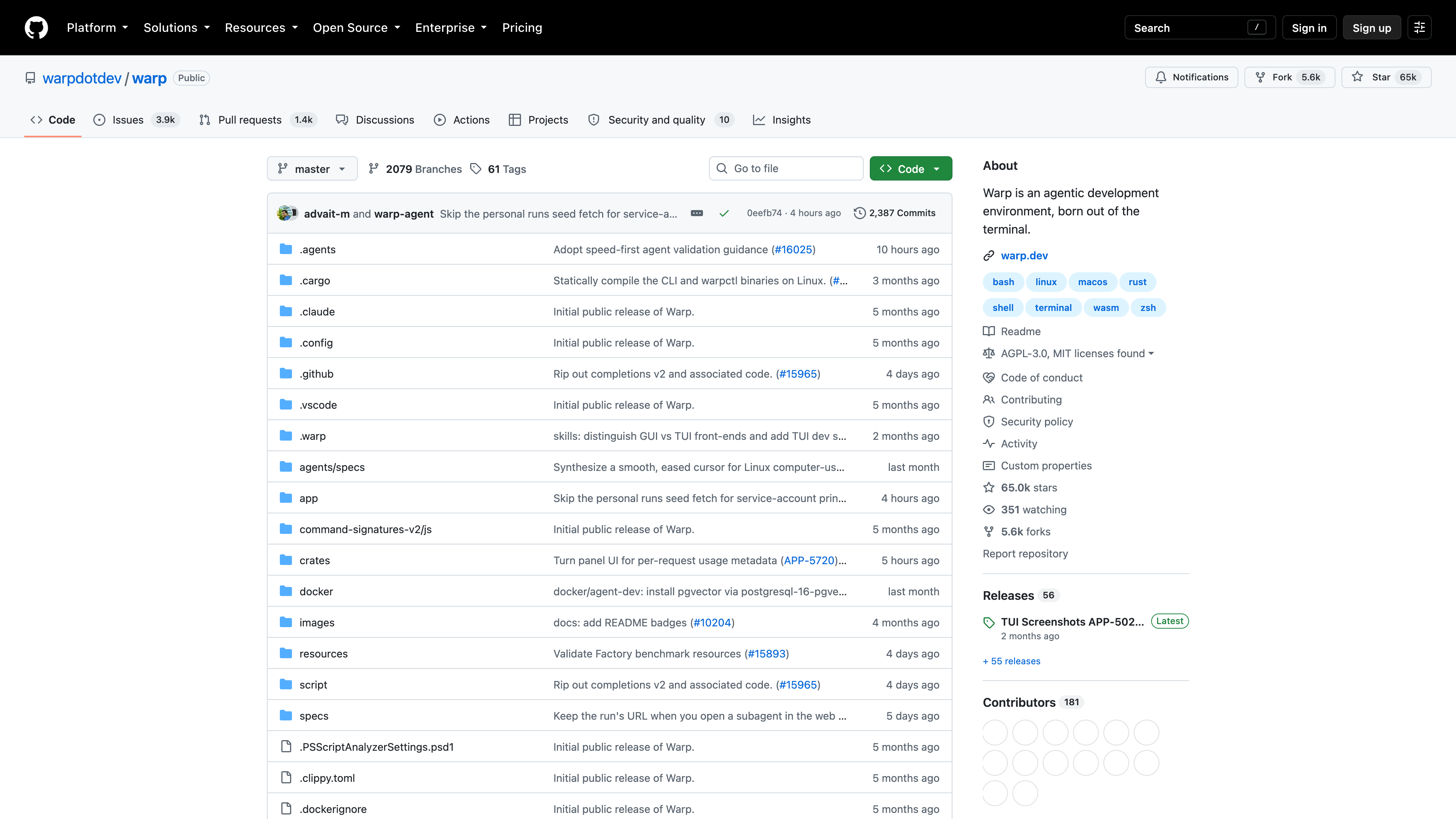The image size is (1456, 819).
Task: Open the Pricing nav item
Action: tap(522, 28)
